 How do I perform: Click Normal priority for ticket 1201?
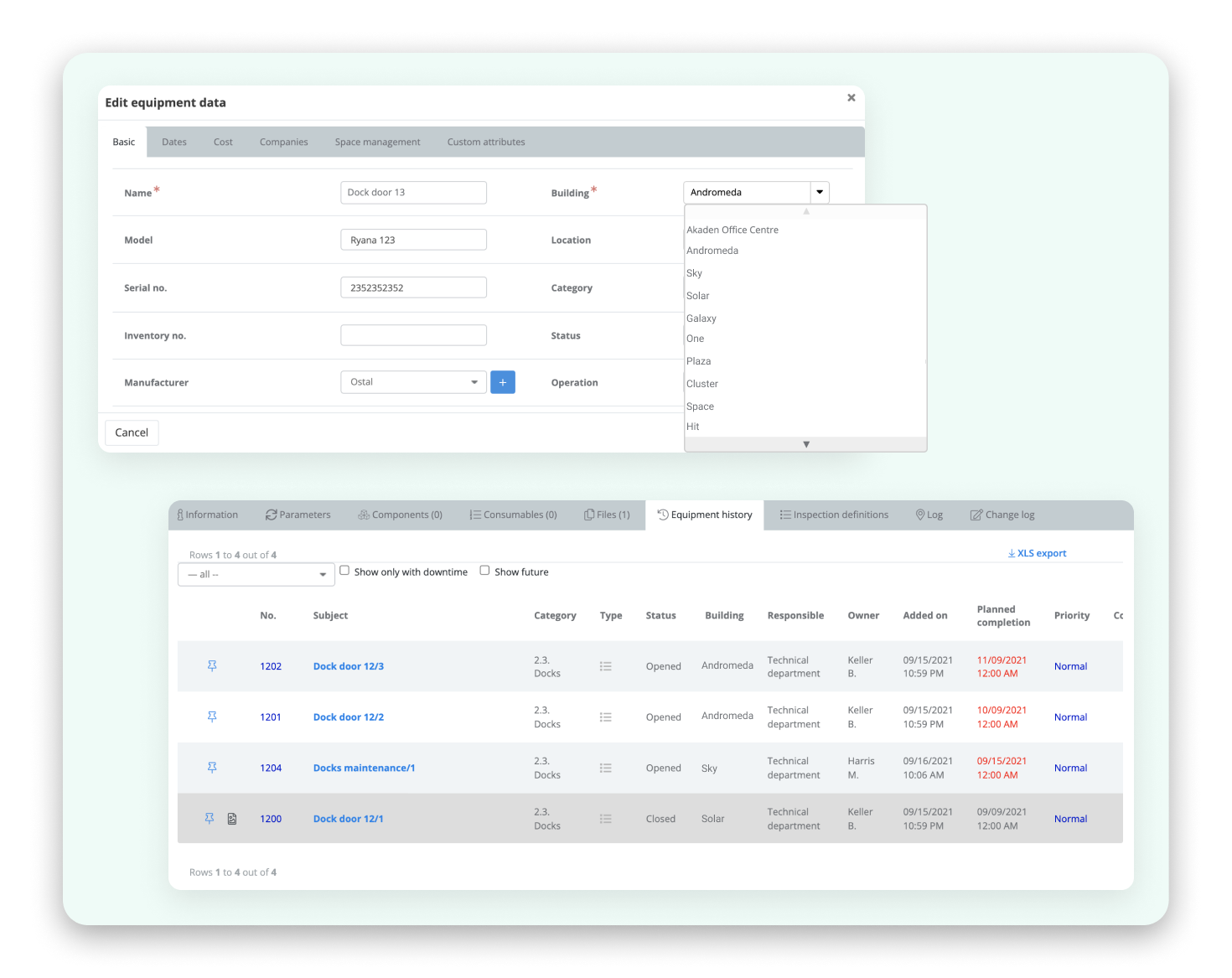(x=1071, y=717)
